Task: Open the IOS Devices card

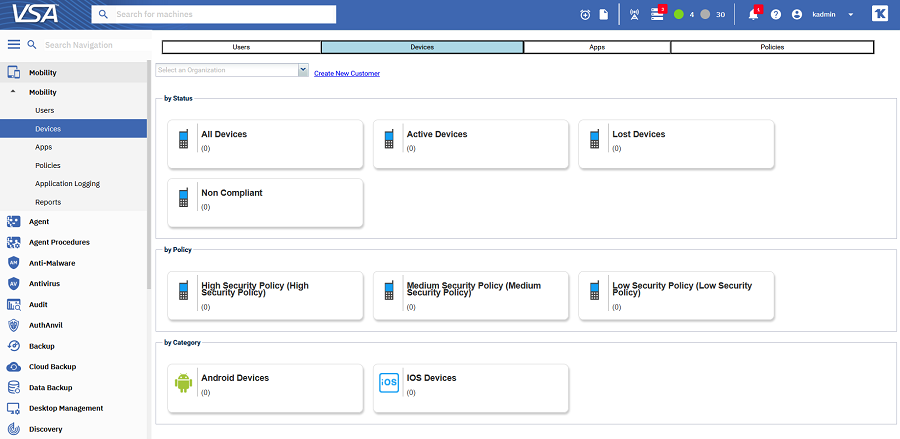Action: pos(471,388)
